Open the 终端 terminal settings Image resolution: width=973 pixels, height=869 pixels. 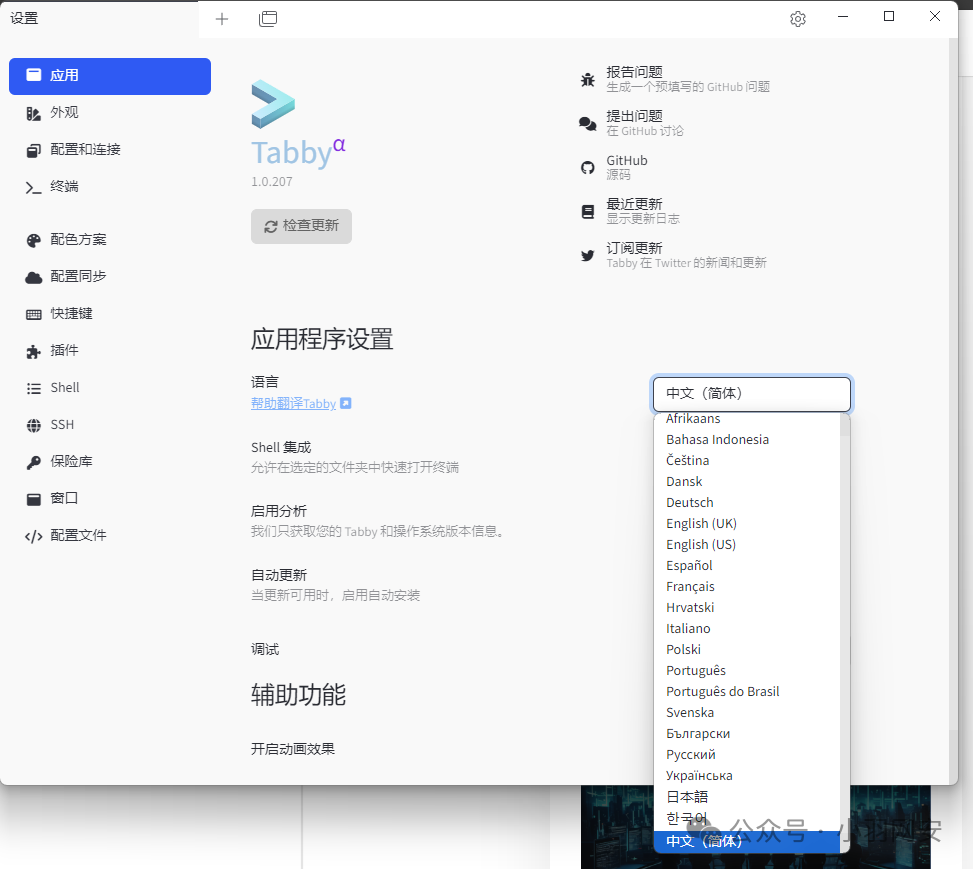110,187
